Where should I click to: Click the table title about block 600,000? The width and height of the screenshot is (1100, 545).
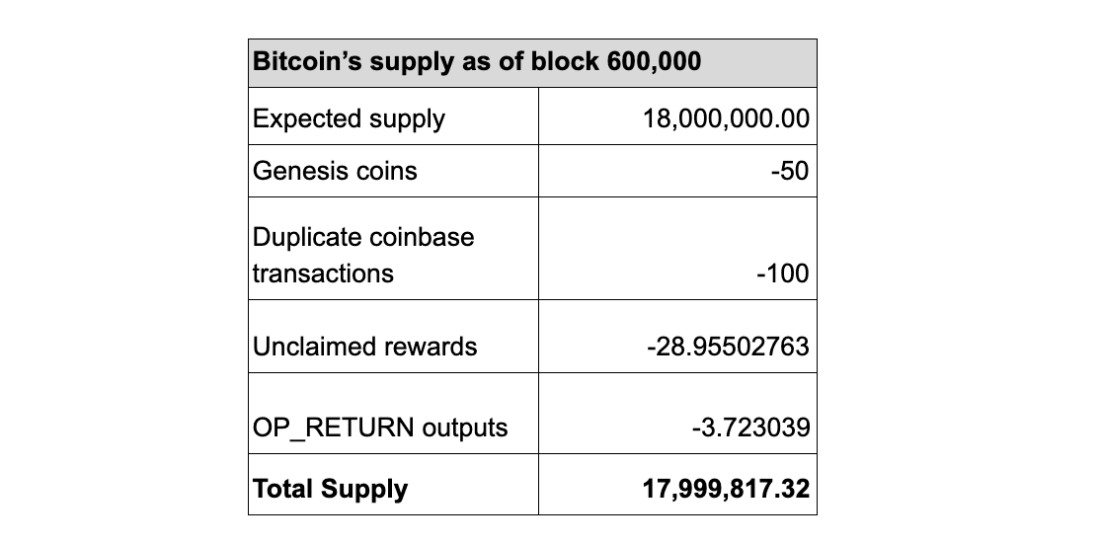pyautogui.click(x=476, y=61)
